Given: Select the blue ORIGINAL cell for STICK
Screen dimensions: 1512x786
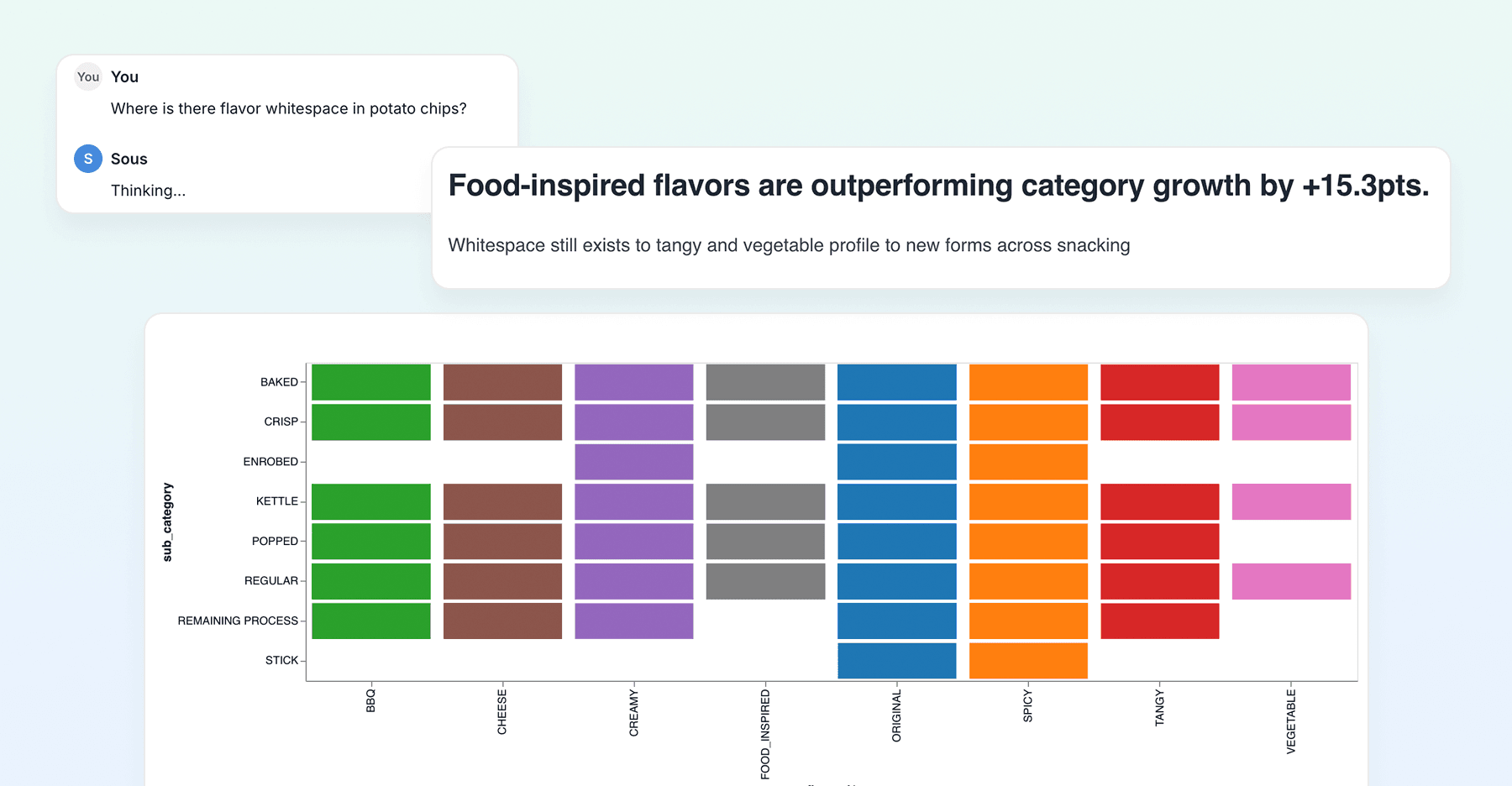Looking at the screenshot, I should pyautogui.click(x=896, y=660).
